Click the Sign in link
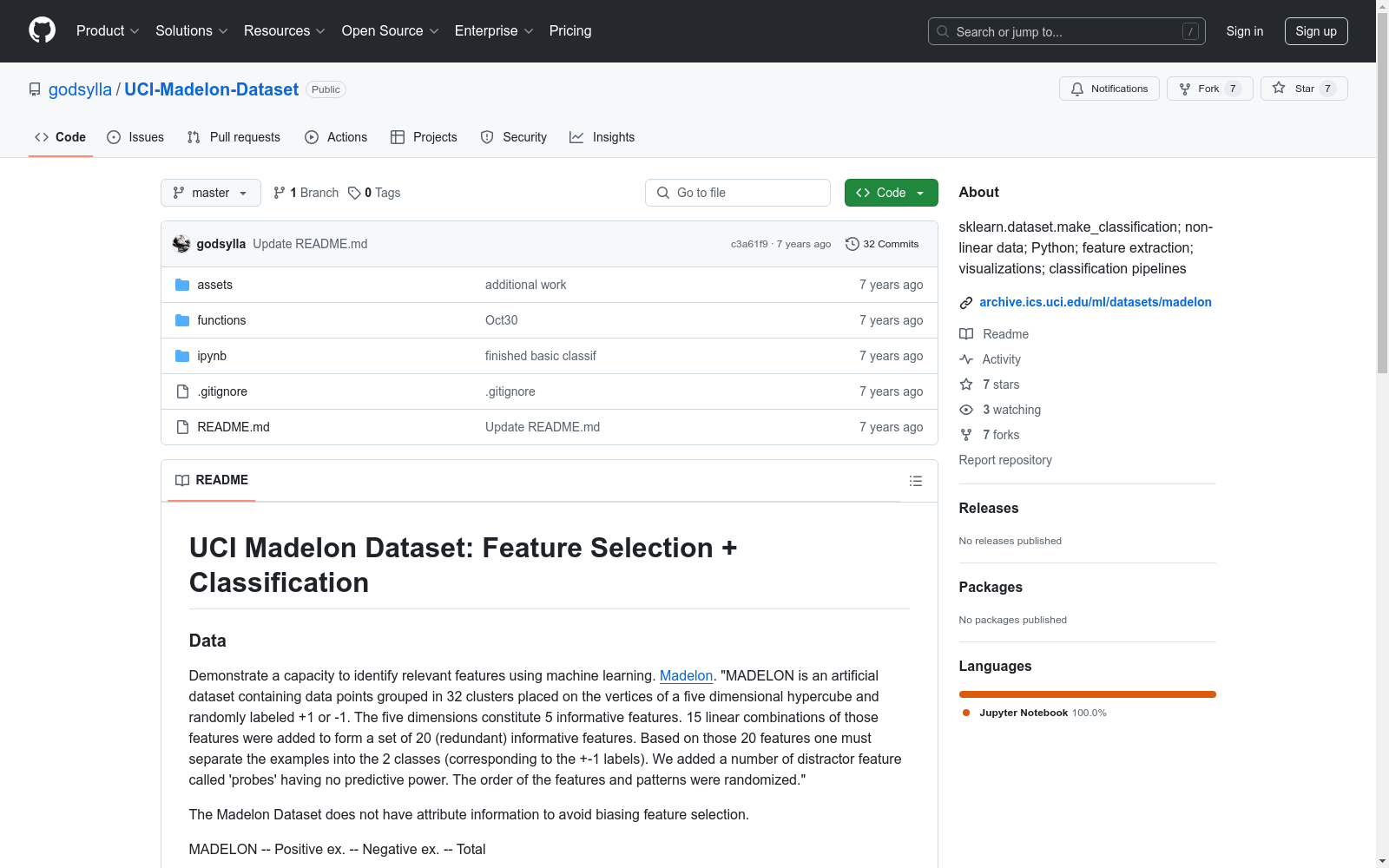 (1245, 31)
